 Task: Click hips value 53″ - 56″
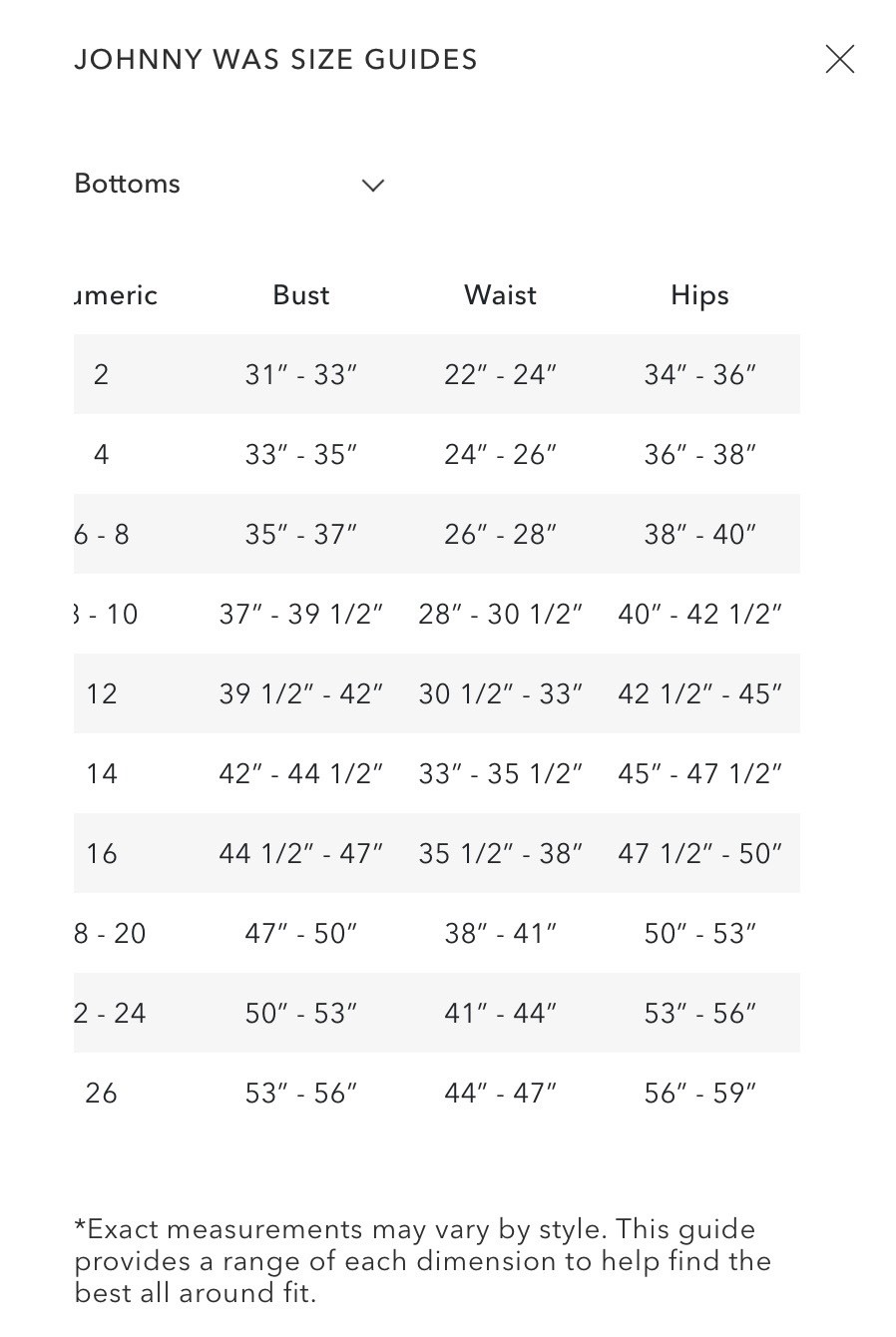coord(699,1014)
